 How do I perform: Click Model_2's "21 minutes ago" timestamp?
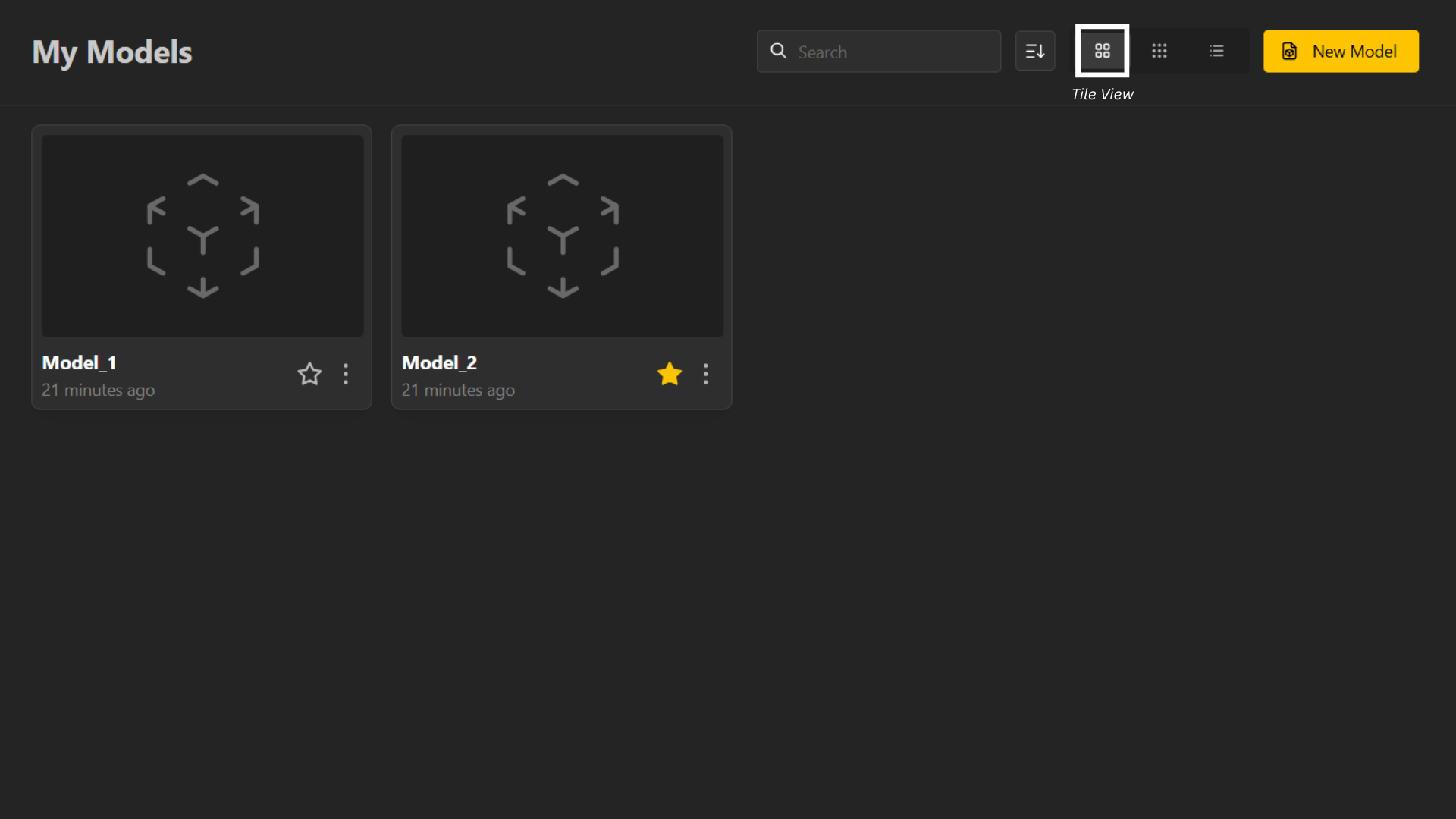(458, 390)
